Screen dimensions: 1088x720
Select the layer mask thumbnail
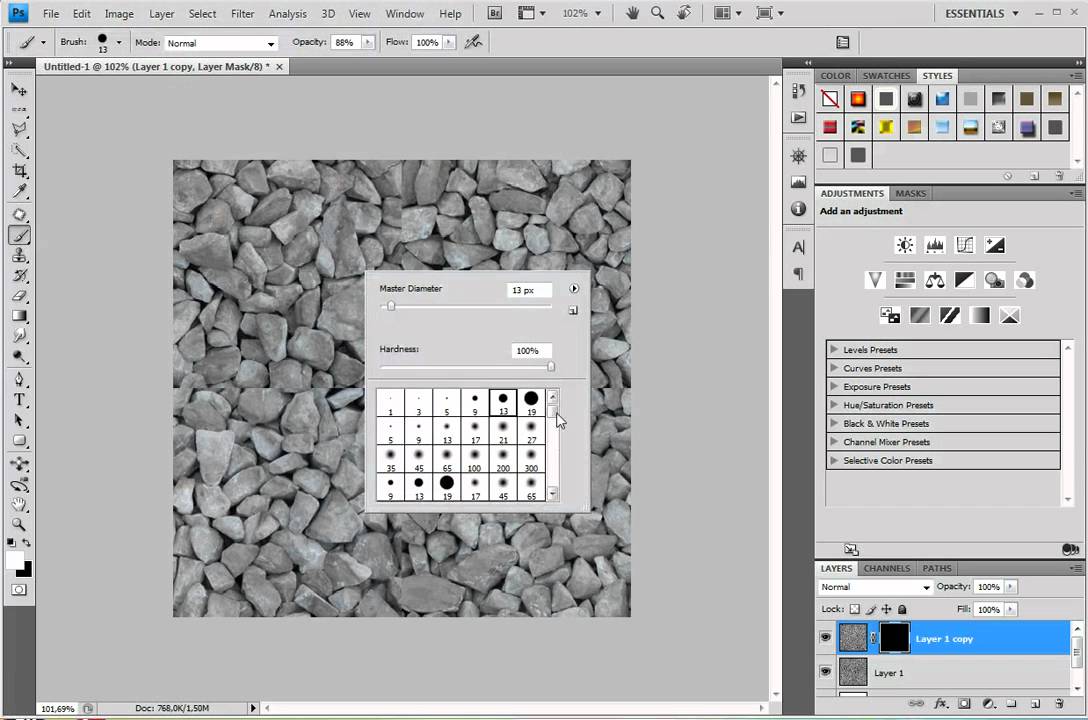(x=894, y=637)
